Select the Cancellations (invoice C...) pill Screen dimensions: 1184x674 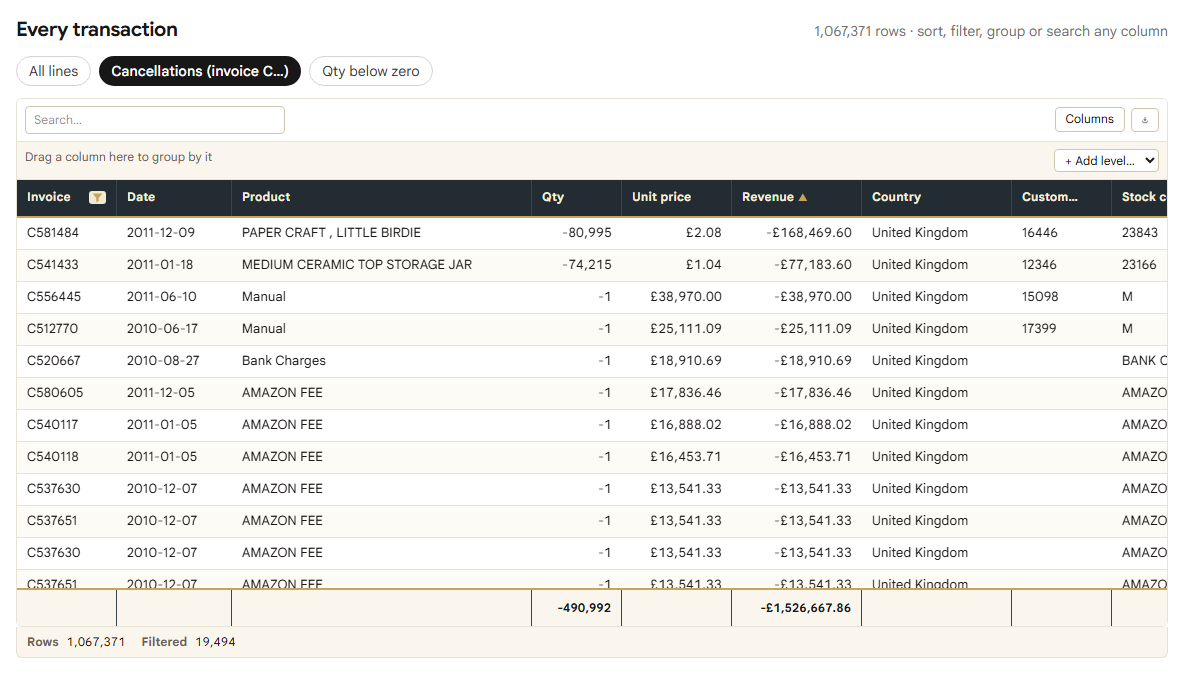click(x=199, y=71)
